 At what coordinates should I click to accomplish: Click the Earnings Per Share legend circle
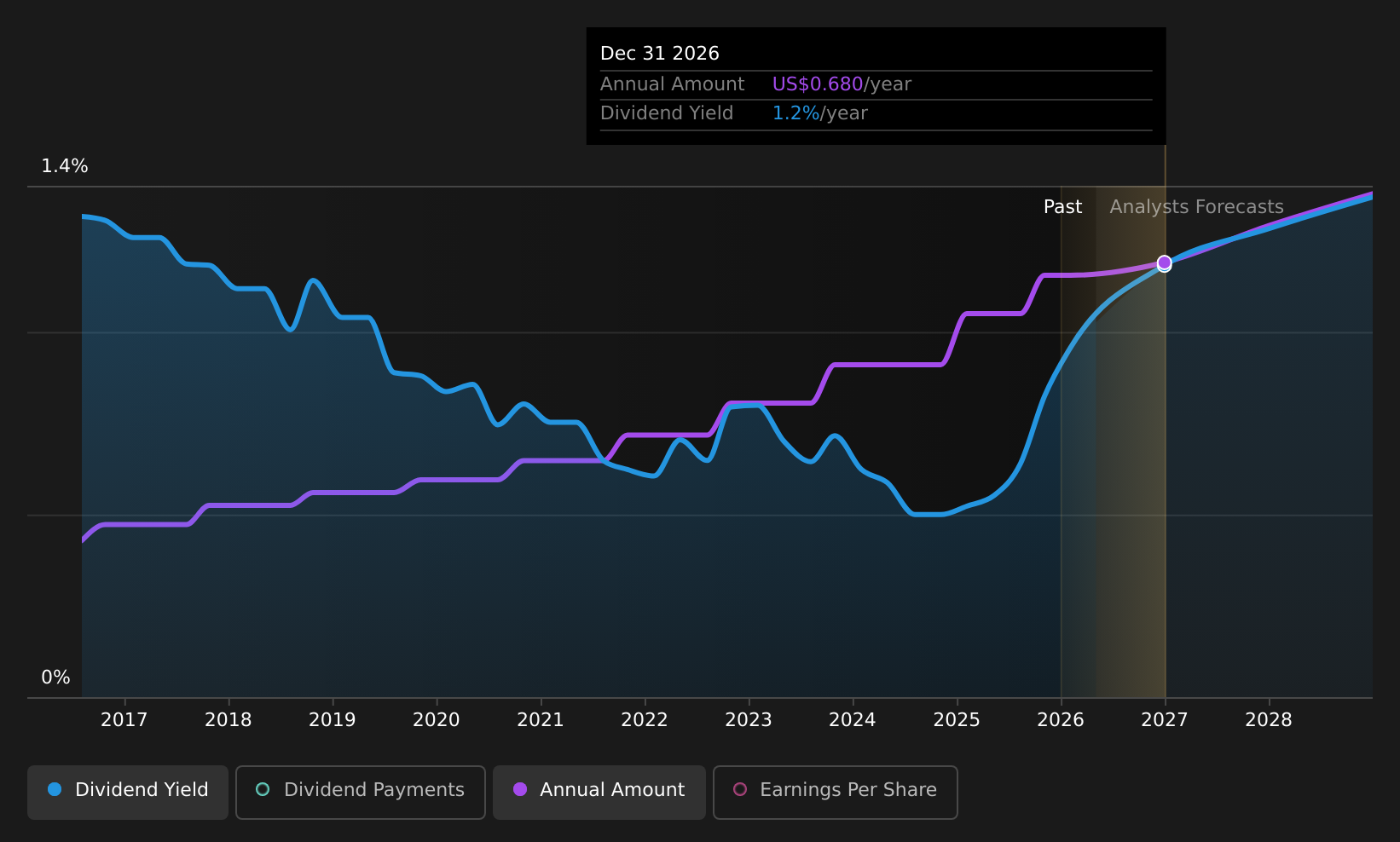click(x=740, y=789)
